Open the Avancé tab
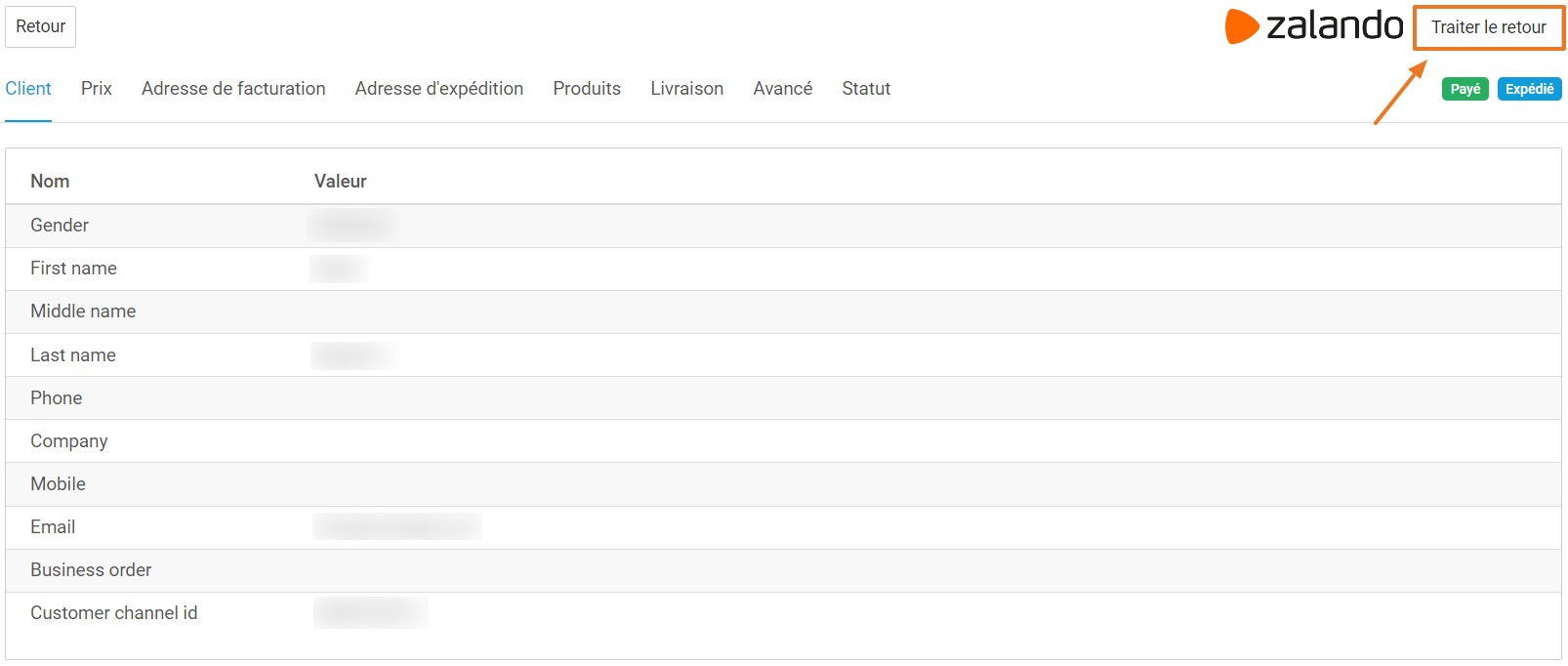The height and width of the screenshot is (666, 1568). [783, 89]
